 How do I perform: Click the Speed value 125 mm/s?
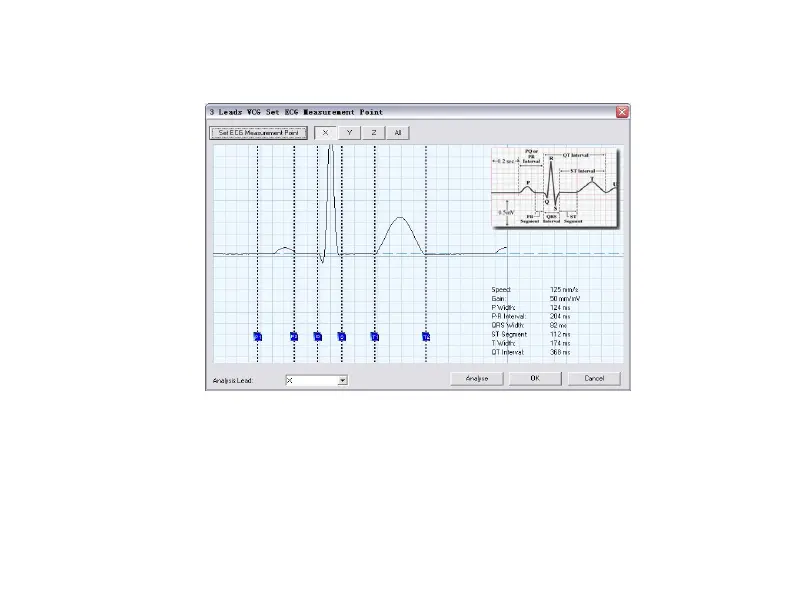pos(564,290)
